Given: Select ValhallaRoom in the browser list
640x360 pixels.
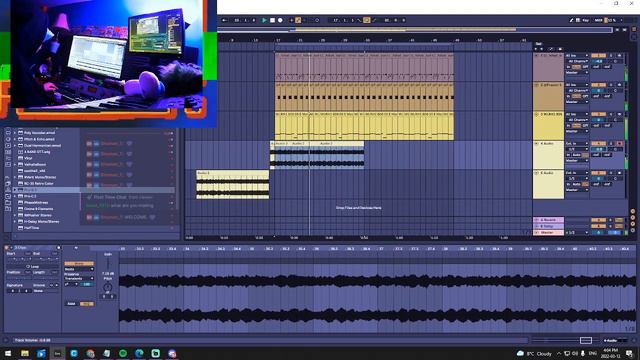Looking at the screenshot, I should [35, 164].
